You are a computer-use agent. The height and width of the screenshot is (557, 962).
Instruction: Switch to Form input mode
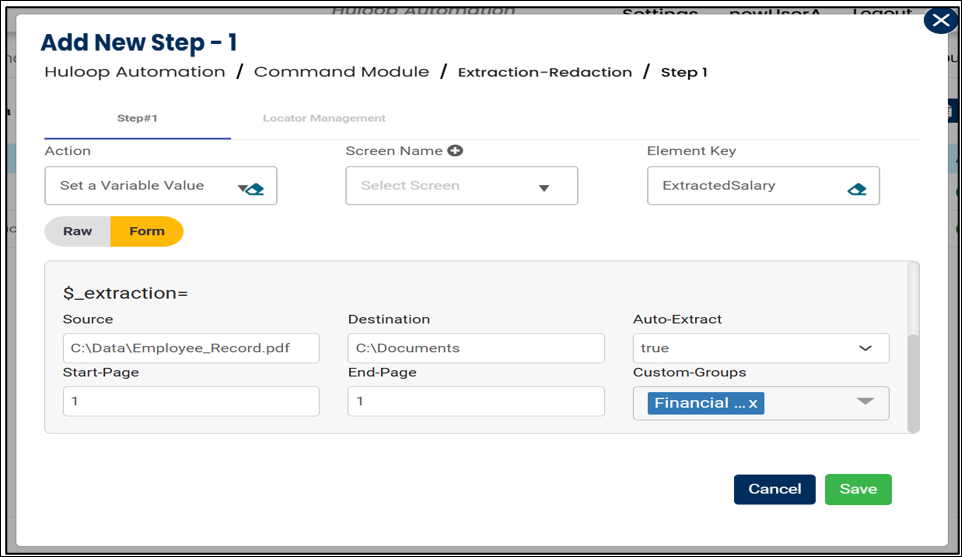(x=147, y=231)
